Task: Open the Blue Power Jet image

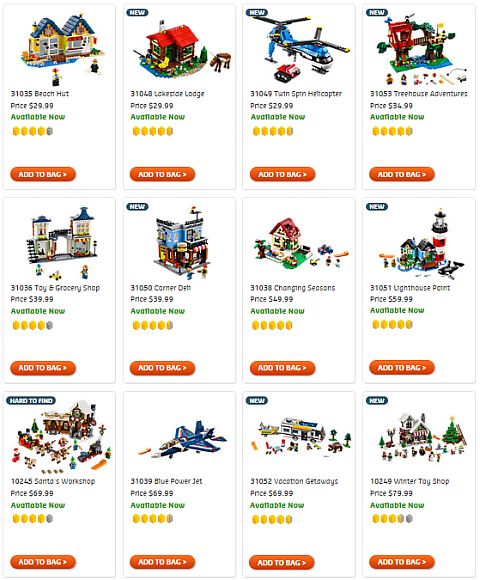Action: pos(182,440)
